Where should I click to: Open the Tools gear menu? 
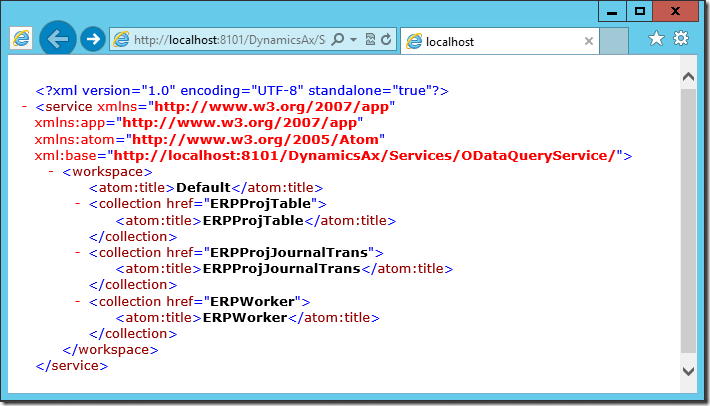coord(681,38)
